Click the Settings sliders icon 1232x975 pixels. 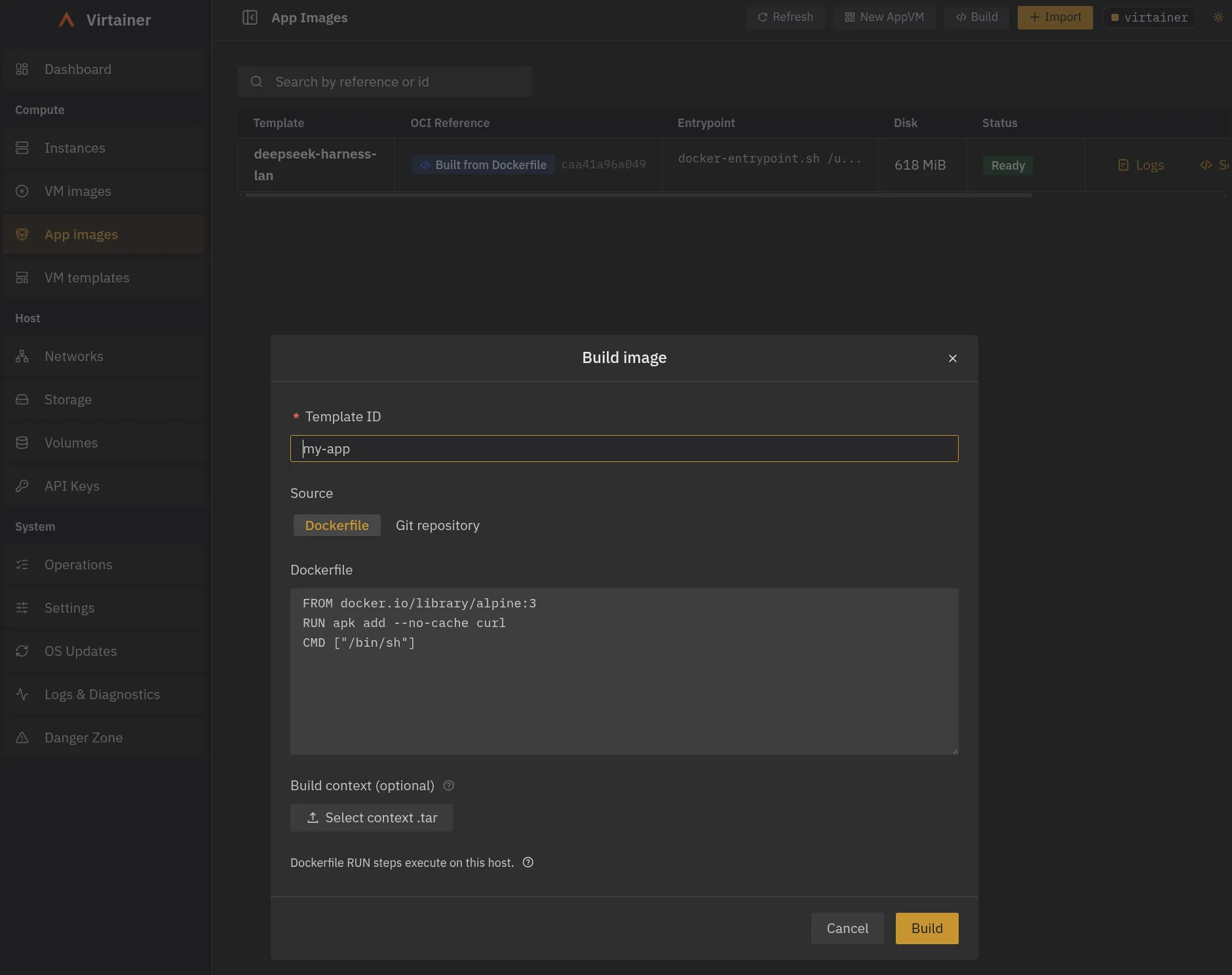22,608
